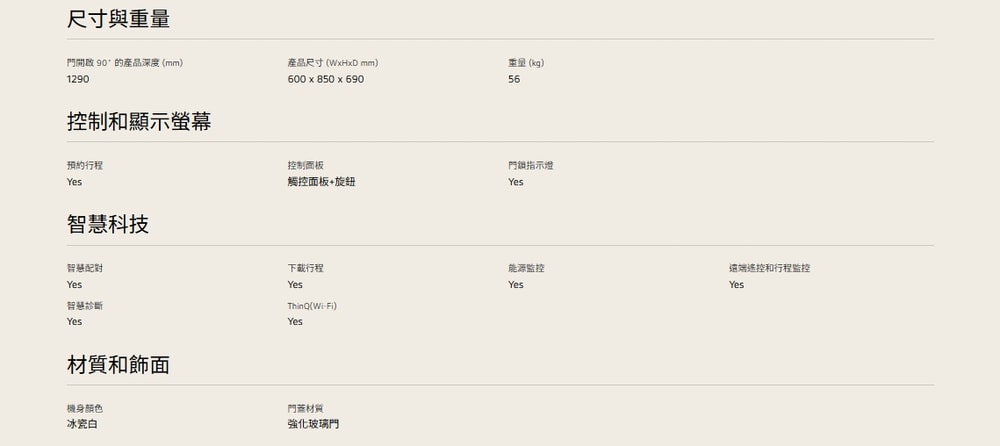Click the 能源監控 label
The width and height of the screenshot is (1000, 446).
pyautogui.click(x=526, y=268)
